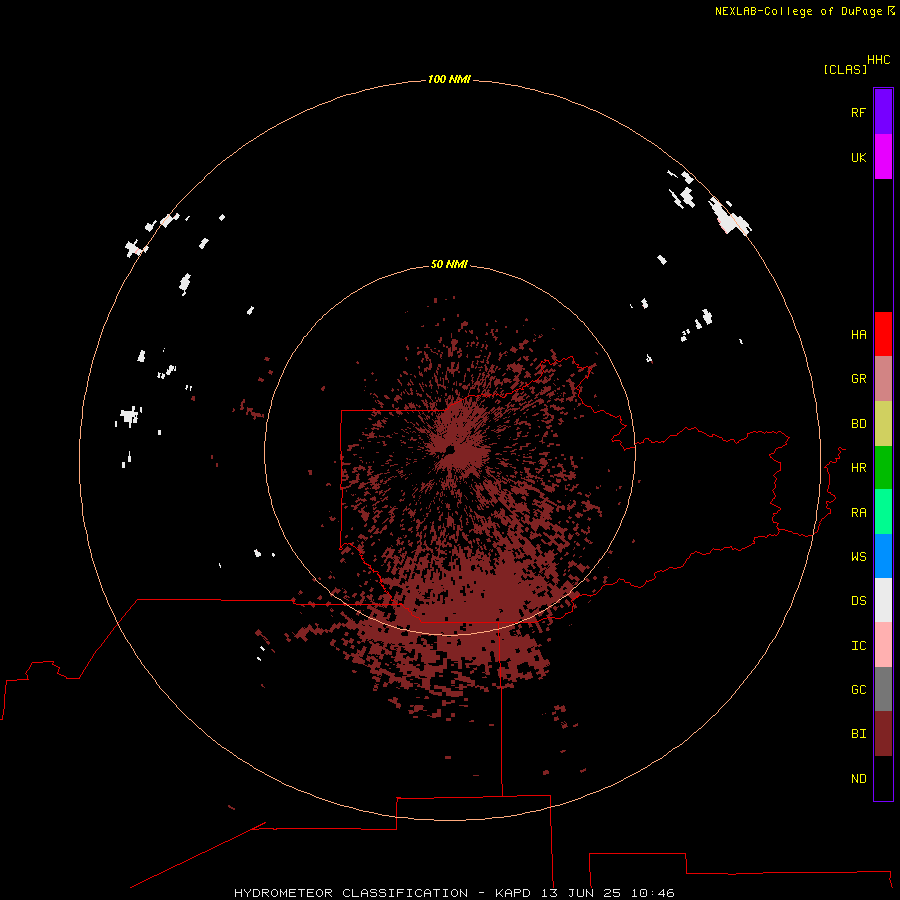This screenshot has height=900, width=900.
Task: Click the DS legend label
Action: click(x=858, y=601)
